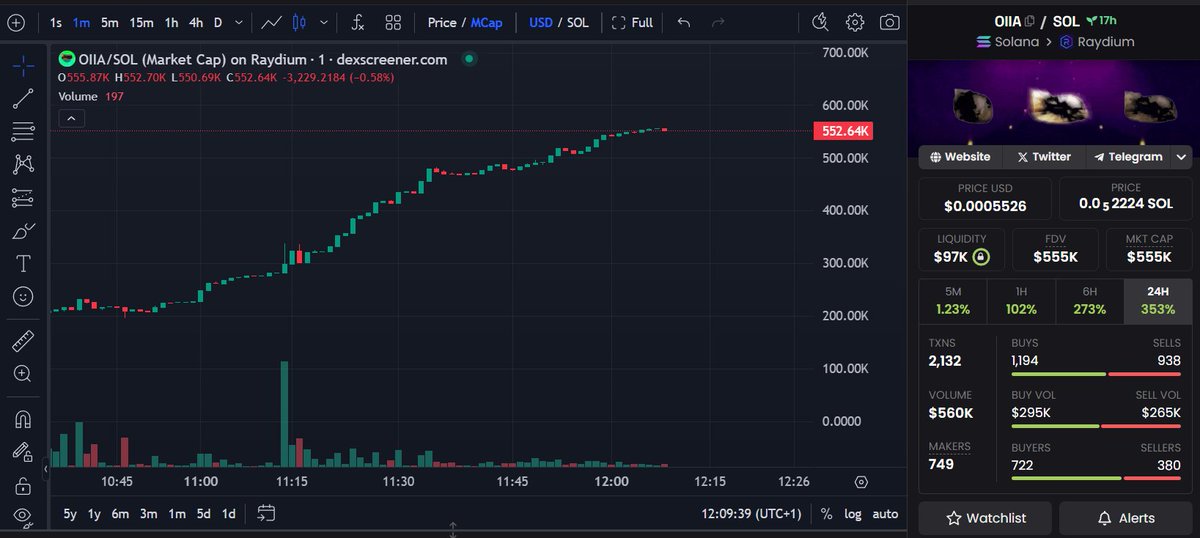The width and height of the screenshot is (1200, 538).
Task: Open the quick search icon
Action: pos(821,22)
